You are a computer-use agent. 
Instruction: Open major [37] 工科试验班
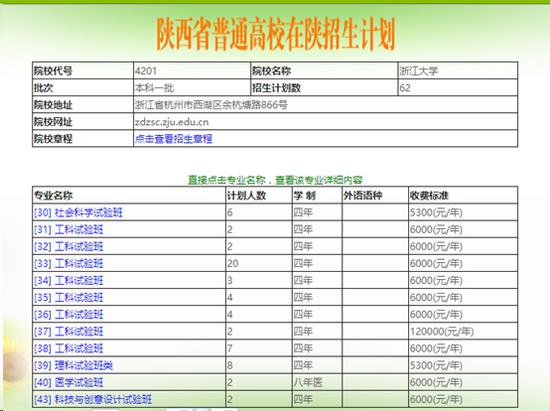point(69,331)
